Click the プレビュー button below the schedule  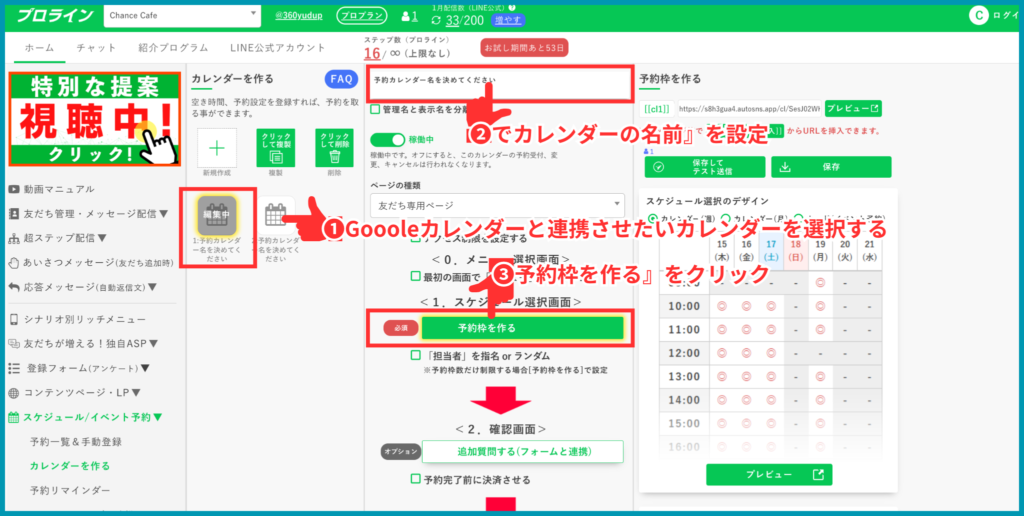coord(769,475)
